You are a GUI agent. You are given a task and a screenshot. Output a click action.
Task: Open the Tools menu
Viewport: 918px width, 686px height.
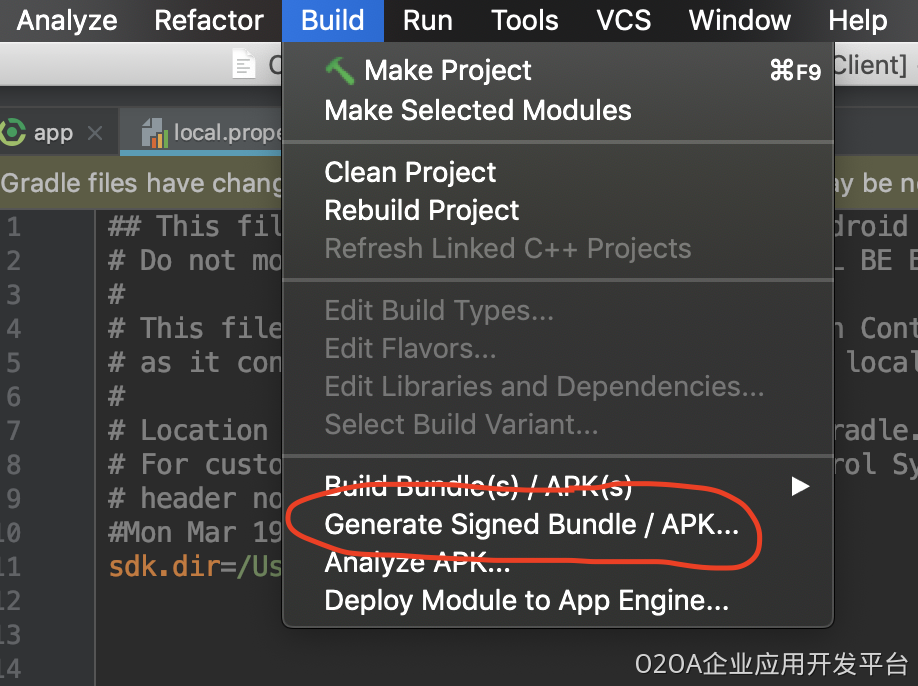click(x=525, y=20)
